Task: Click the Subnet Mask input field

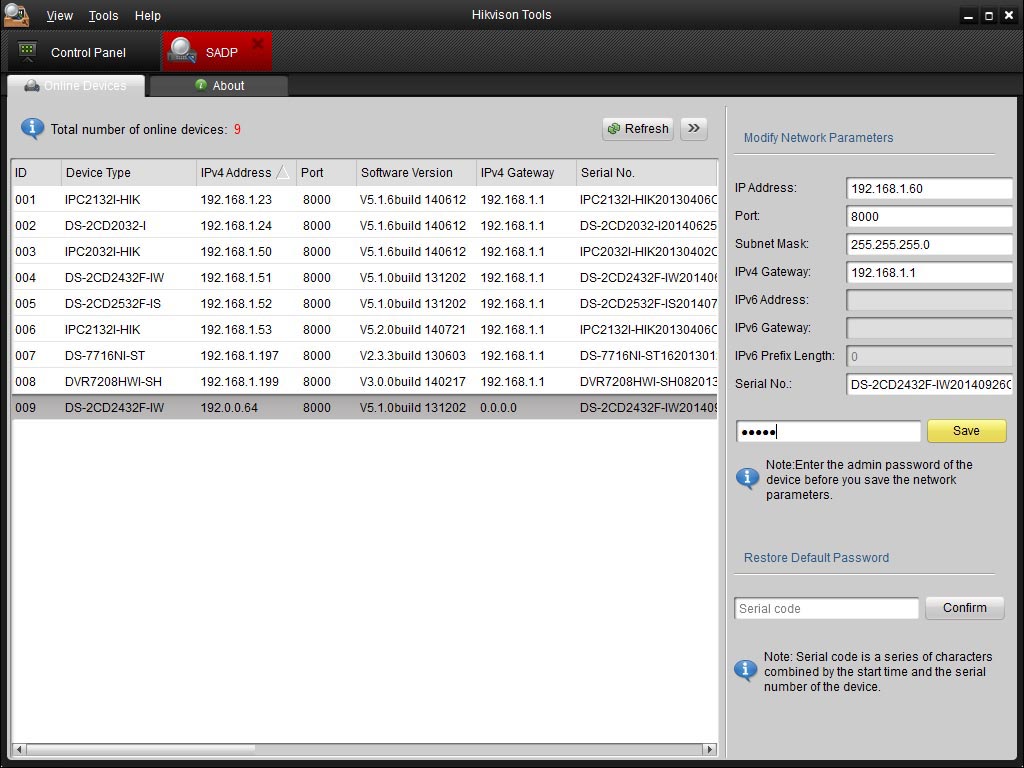Action: click(929, 245)
